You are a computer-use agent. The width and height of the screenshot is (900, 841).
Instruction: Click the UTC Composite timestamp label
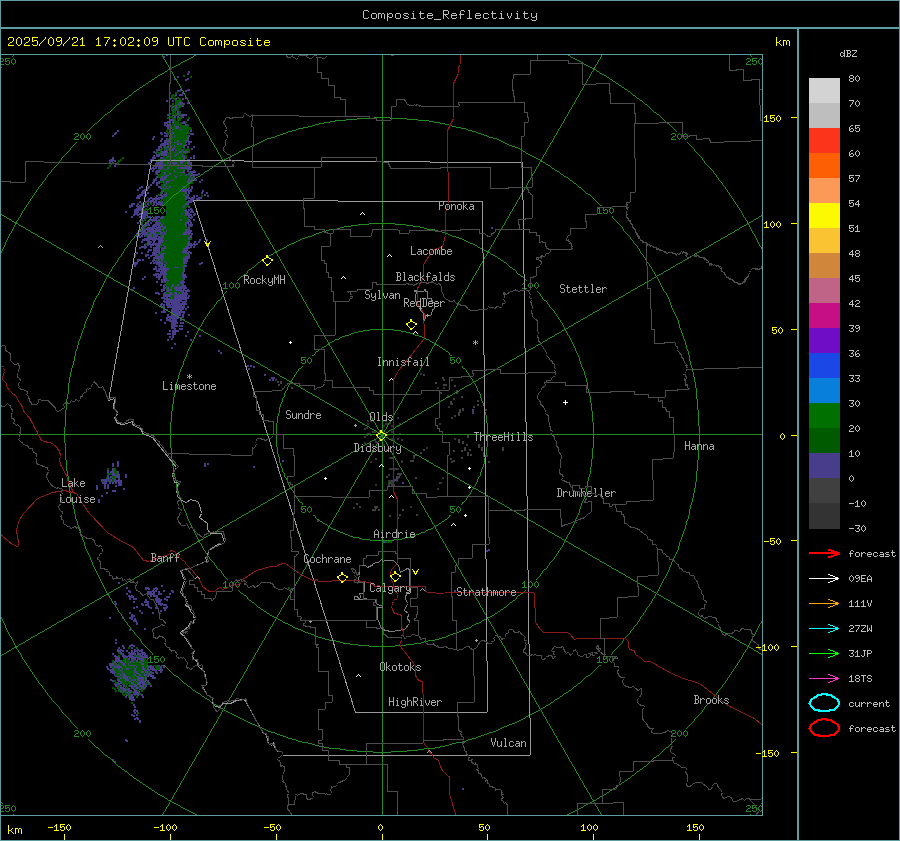(x=138, y=42)
